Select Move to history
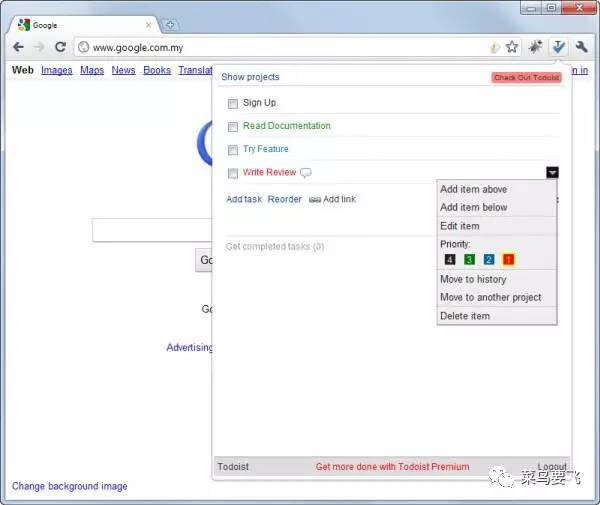 click(x=473, y=279)
